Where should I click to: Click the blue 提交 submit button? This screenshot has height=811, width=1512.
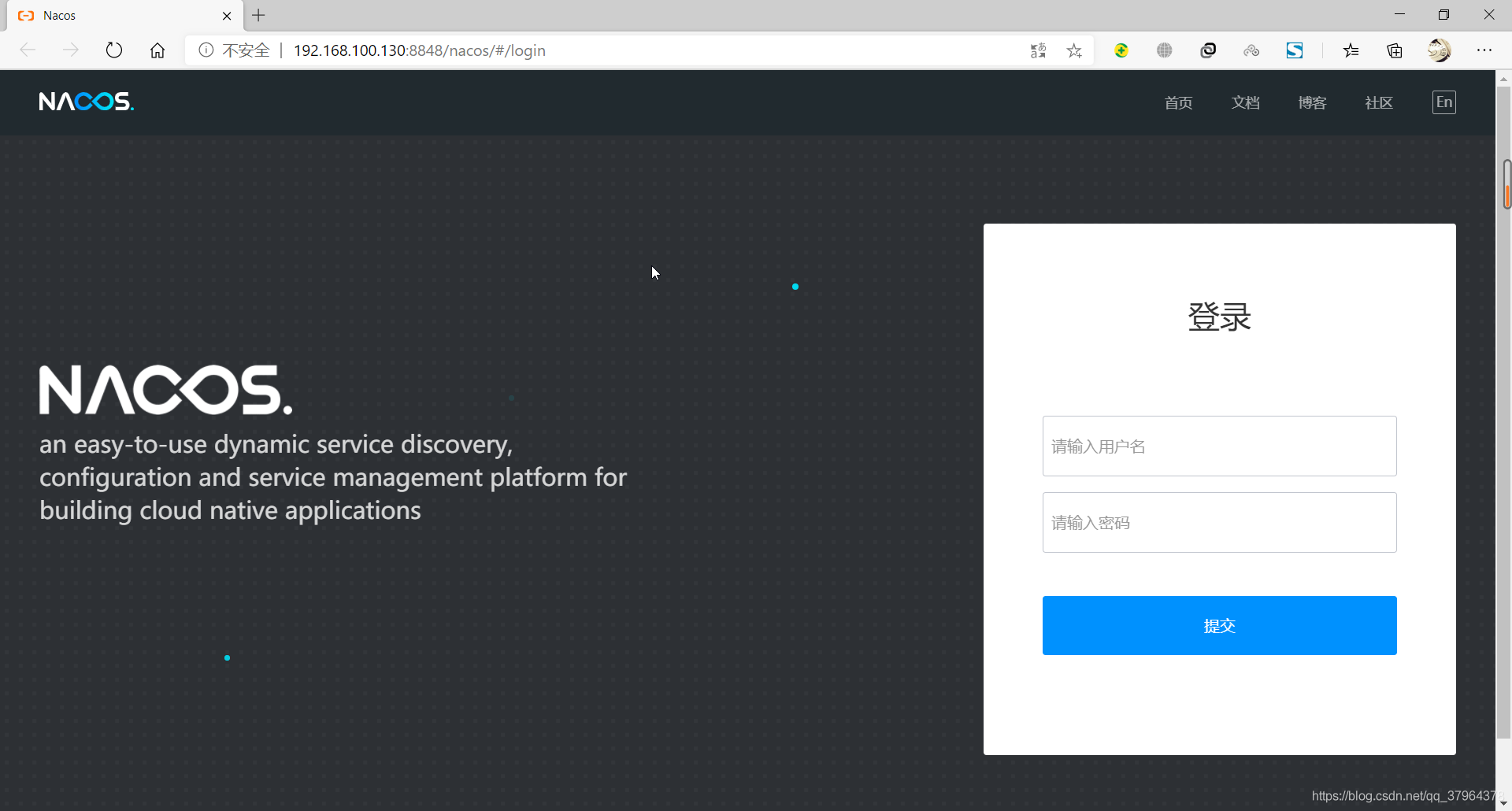[1219, 625]
